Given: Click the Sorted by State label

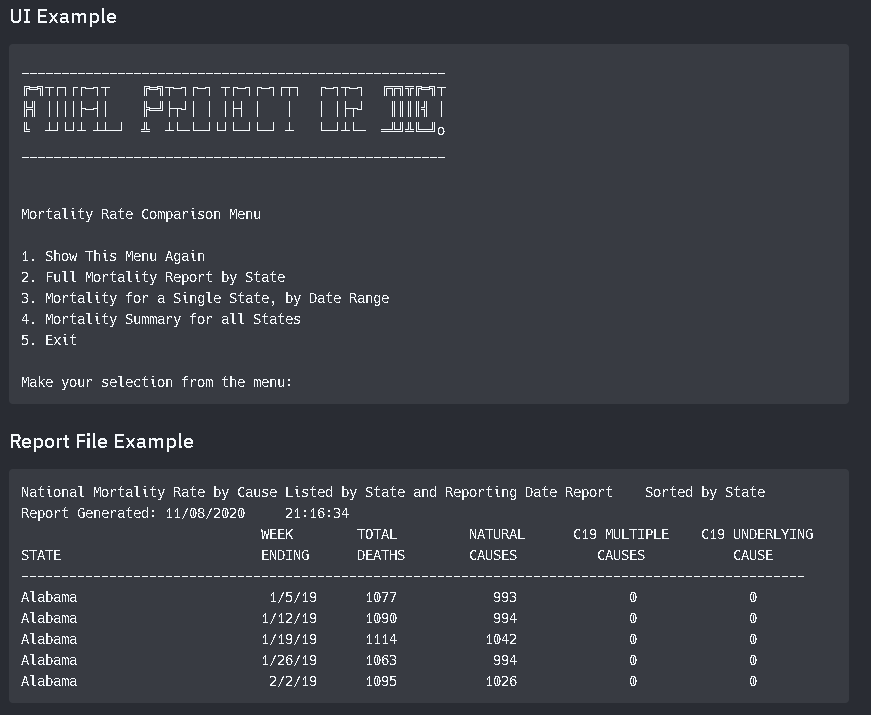Looking at the screenshot, I should (x=705, y=492).
